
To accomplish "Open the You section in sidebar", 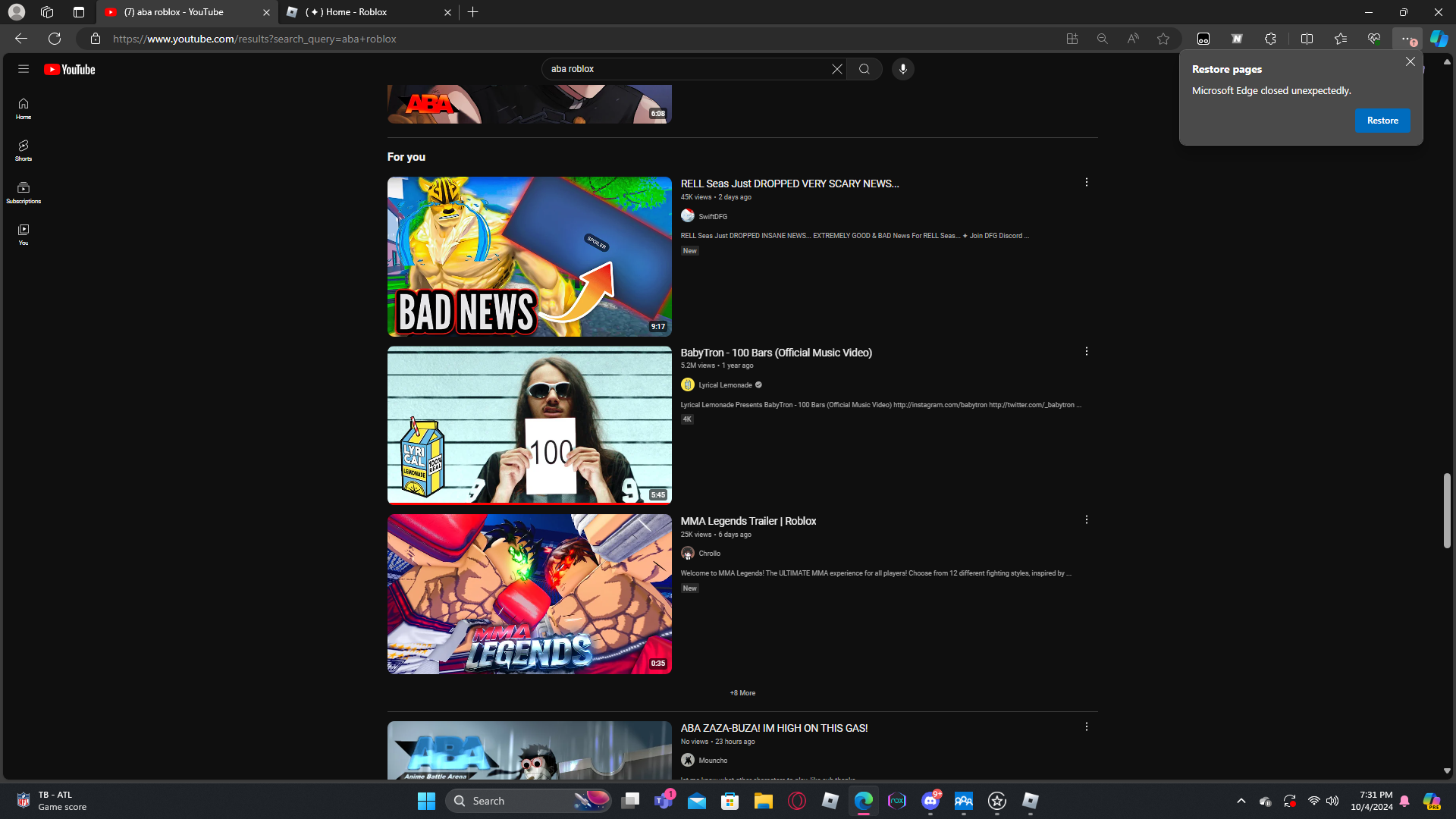I will tap(24, 234).
